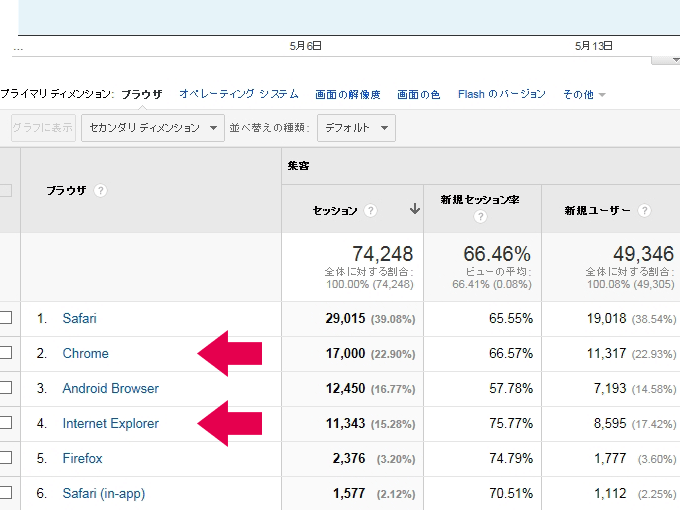680x510 pixels.
Task: Tick the checkbox for Android Browser row
Action: coord(5,388)
